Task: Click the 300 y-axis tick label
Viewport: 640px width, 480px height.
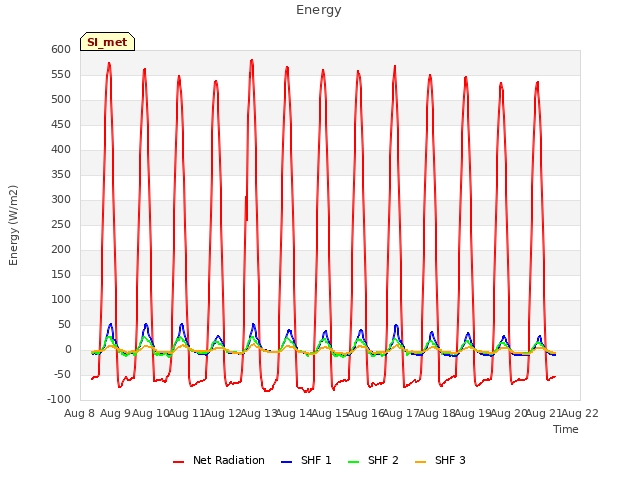Action: (x=61, y=200)
